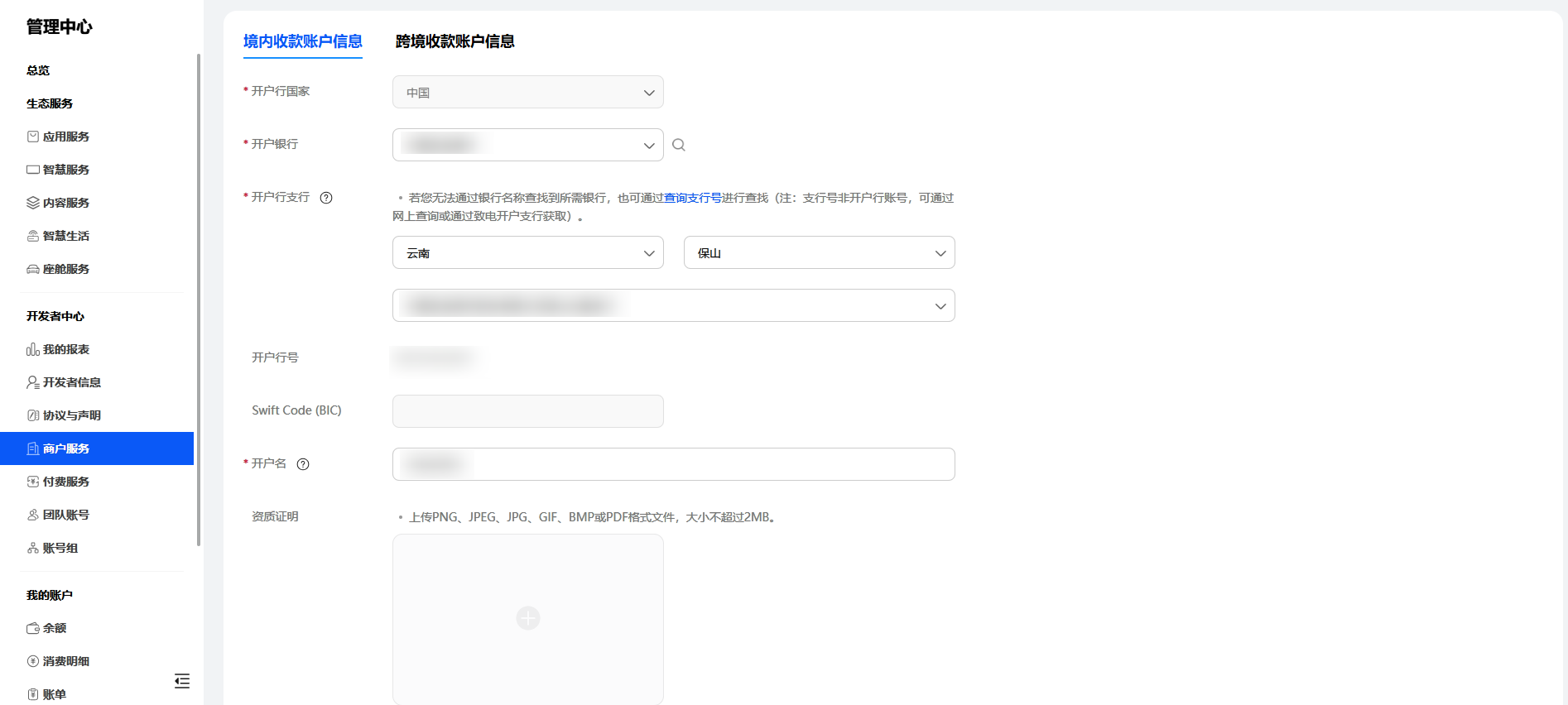Click the 开户名 input field
The image size is (1568, 705).
tap(674, 464)
